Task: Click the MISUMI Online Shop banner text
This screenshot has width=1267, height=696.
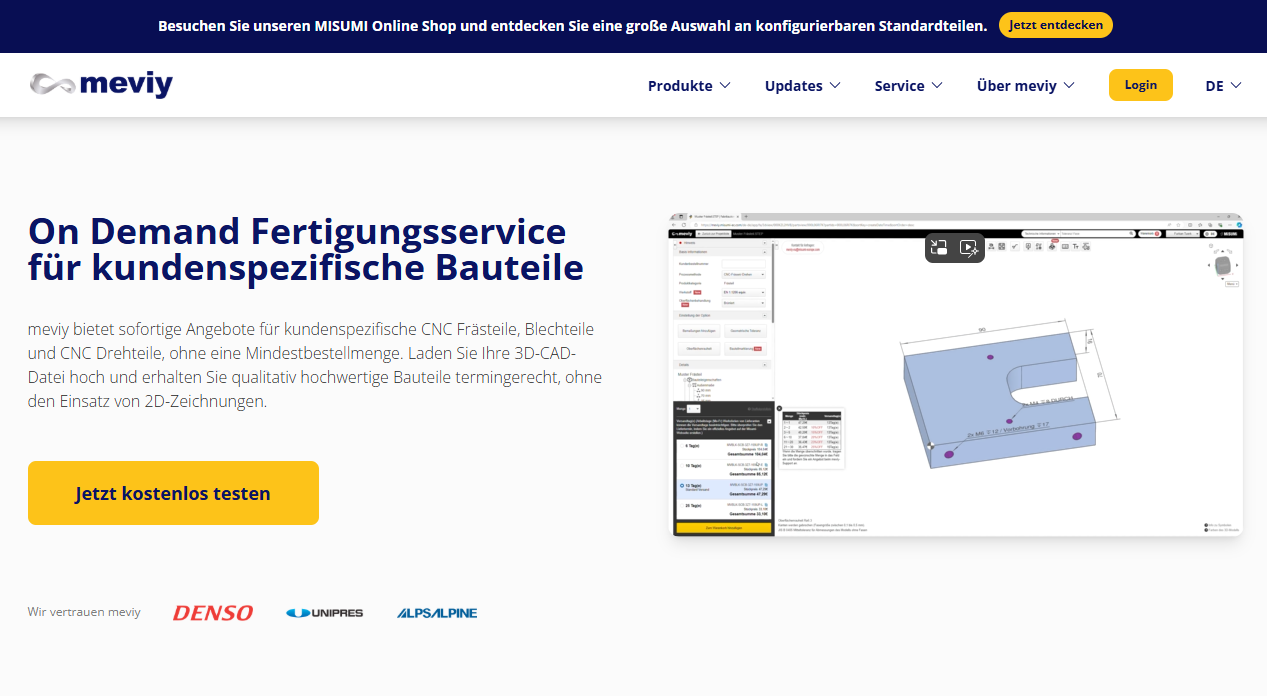Action: coord(572,25)
